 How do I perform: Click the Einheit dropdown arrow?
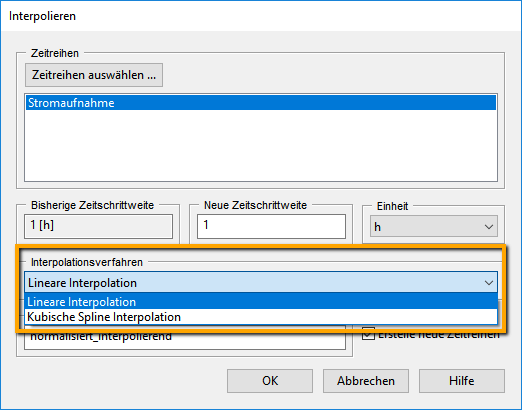click(489, 227)
